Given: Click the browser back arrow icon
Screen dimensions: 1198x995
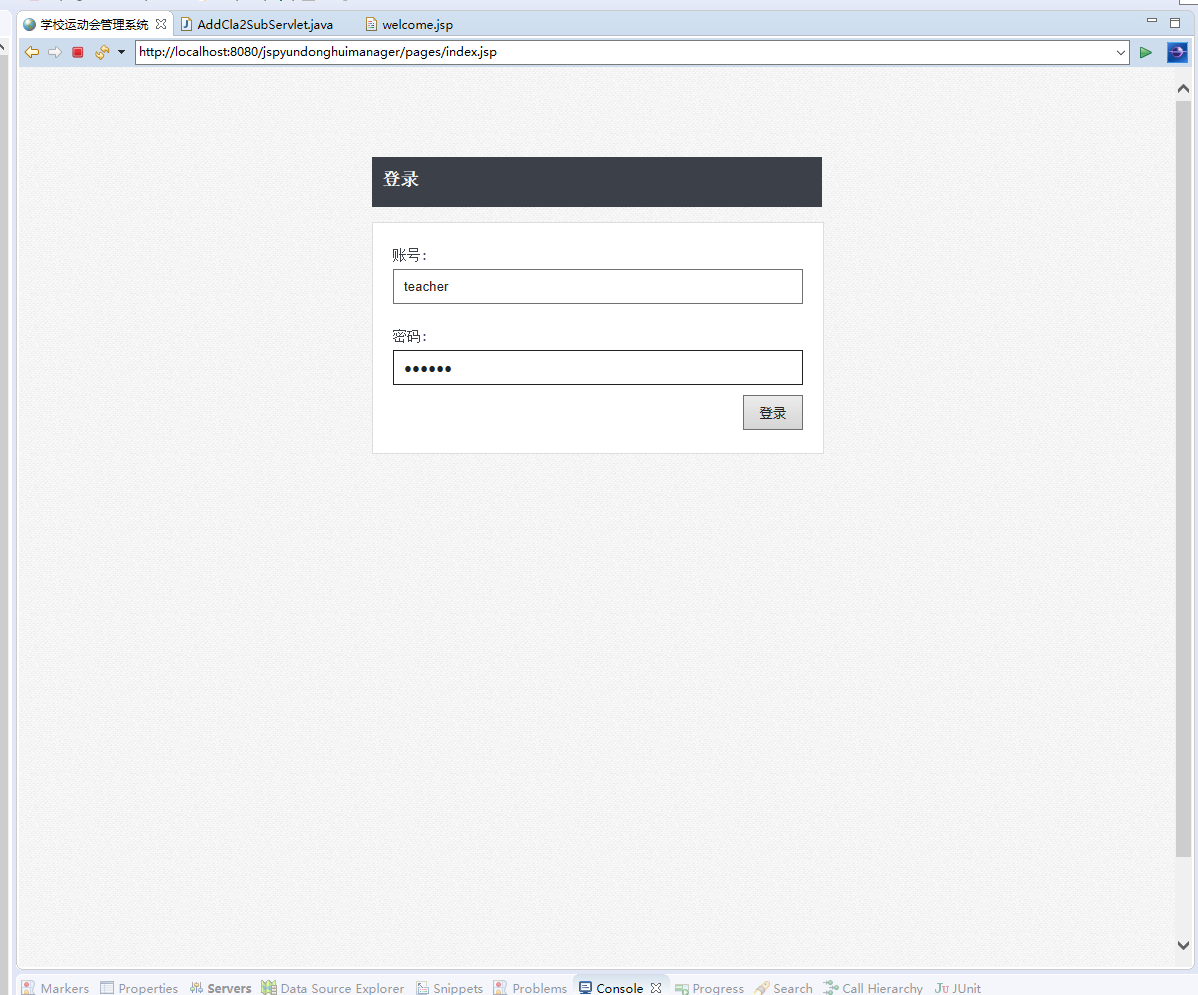Looking at the screenshot, I should (x=32, y=52).
